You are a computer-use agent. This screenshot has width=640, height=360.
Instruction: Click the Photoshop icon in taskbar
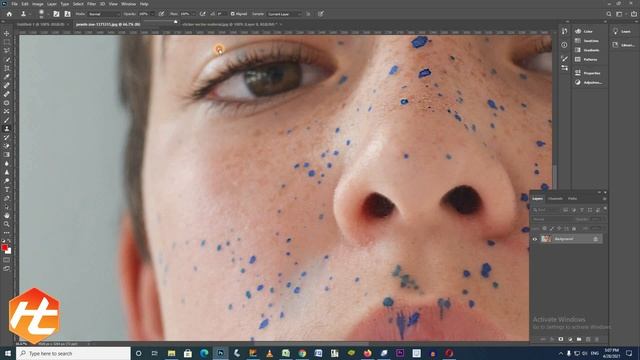(x=220, y=353)
